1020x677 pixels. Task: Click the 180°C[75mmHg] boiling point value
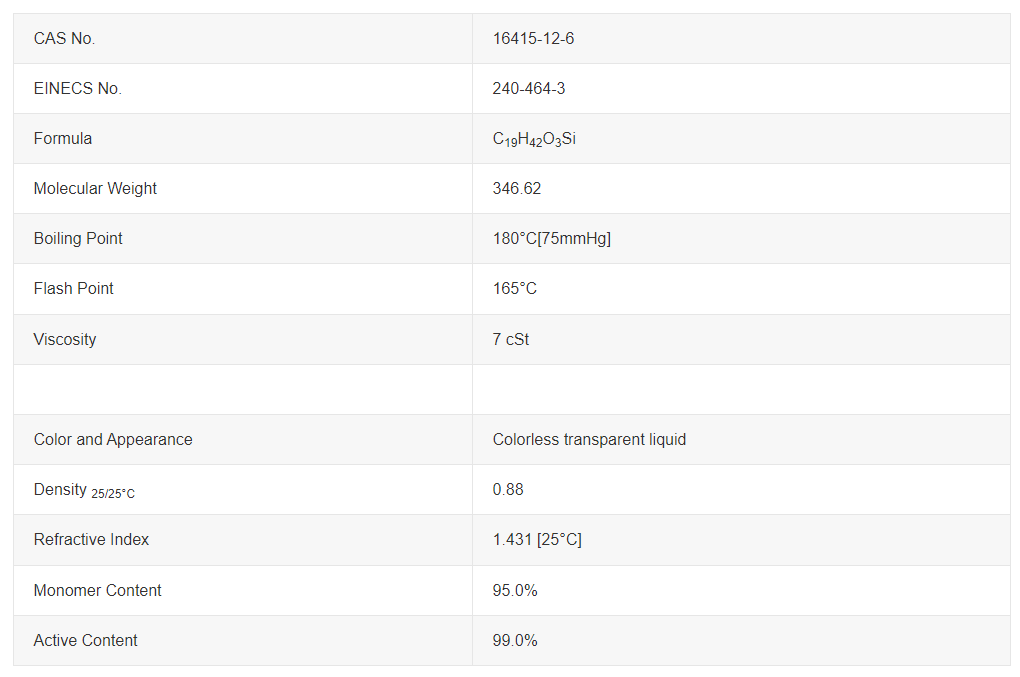click(x=551, y=239)
